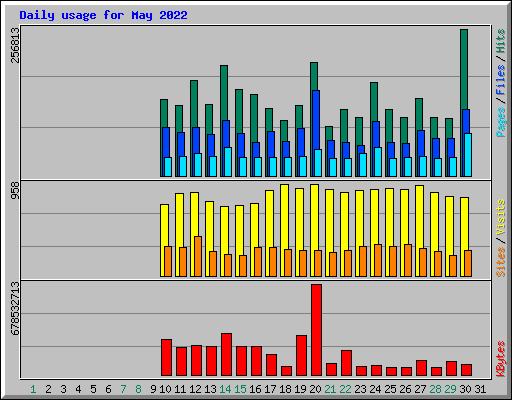This screenshot has height=400, width=512.
Task: Click the tall red KBytes bar for day 20
Action: [x=316, y=330]
